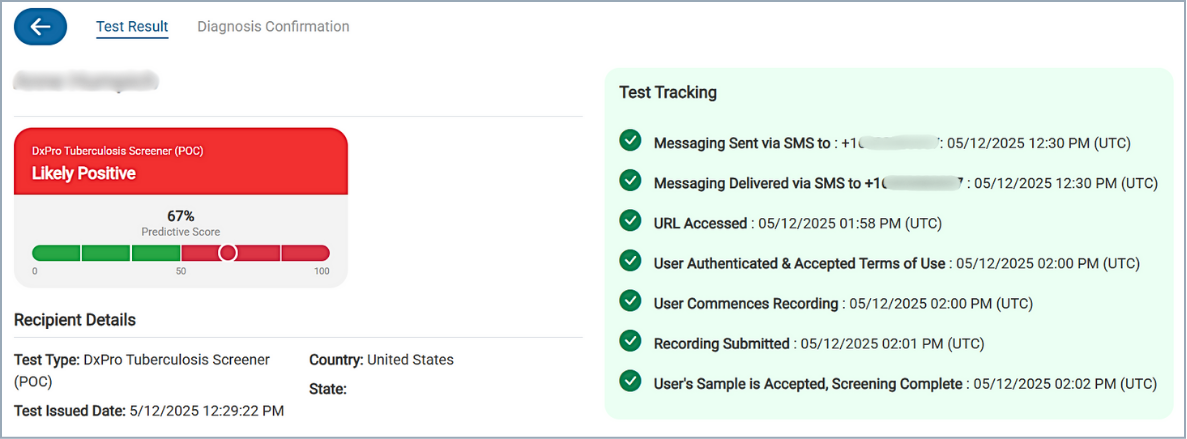The image size is (1187, 439).
Task: Click the Messaging Delivered via SMS entry text
Action: point(906,183)
